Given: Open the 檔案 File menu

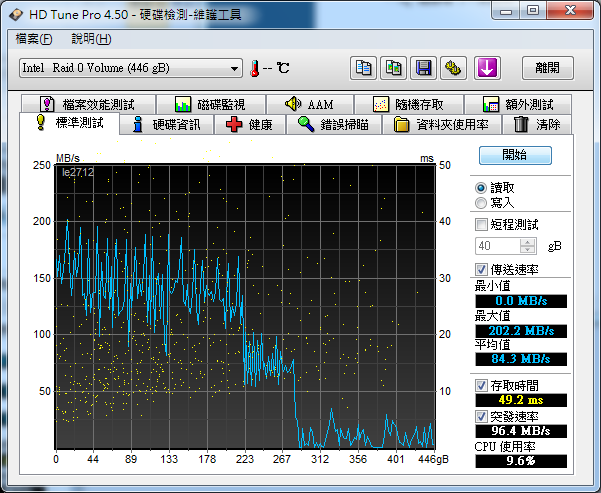Looking at the screenshot, I should [x=34, y=39].
